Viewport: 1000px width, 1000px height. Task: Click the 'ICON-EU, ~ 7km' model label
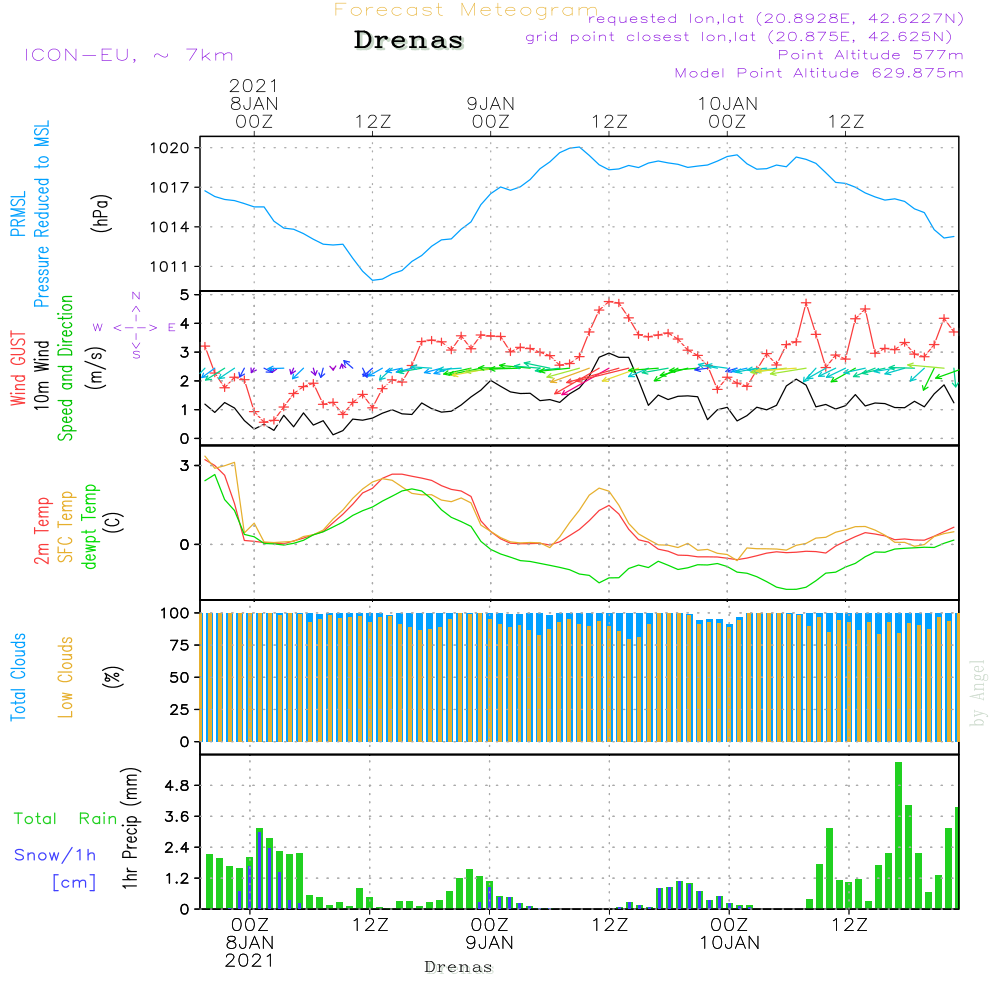tap(129, 55)
